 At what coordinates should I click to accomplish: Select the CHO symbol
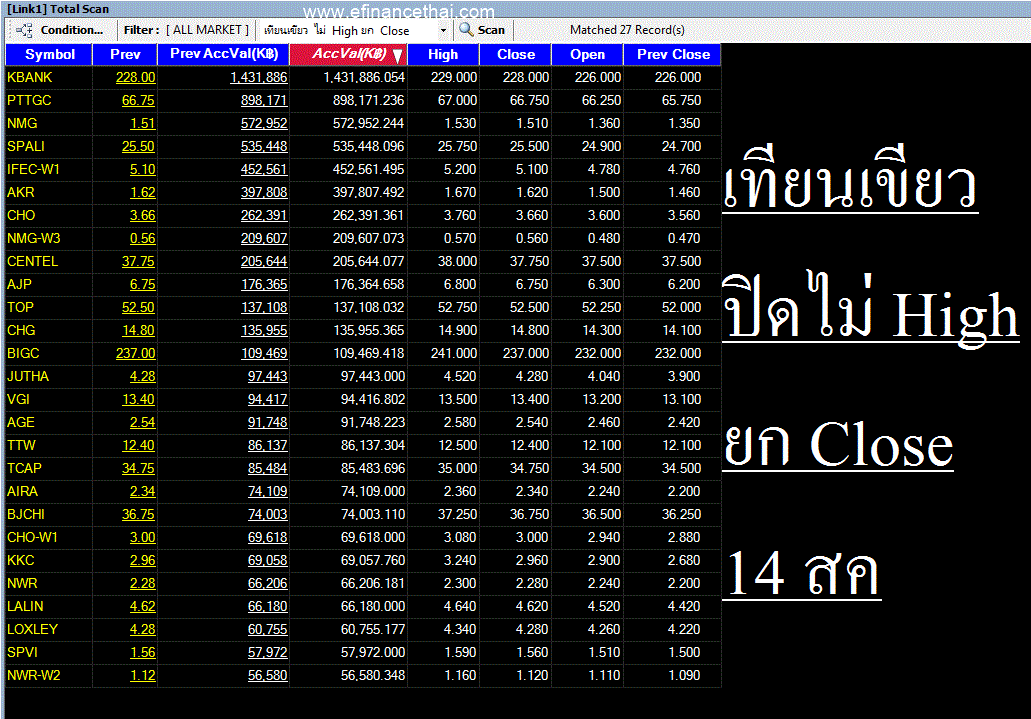click(x=21, y=216)
